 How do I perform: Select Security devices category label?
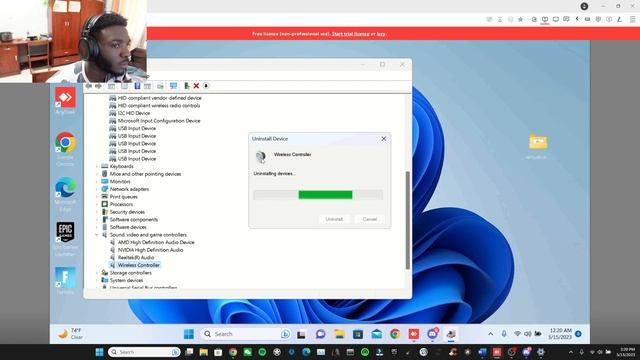(x=127, y=212)
